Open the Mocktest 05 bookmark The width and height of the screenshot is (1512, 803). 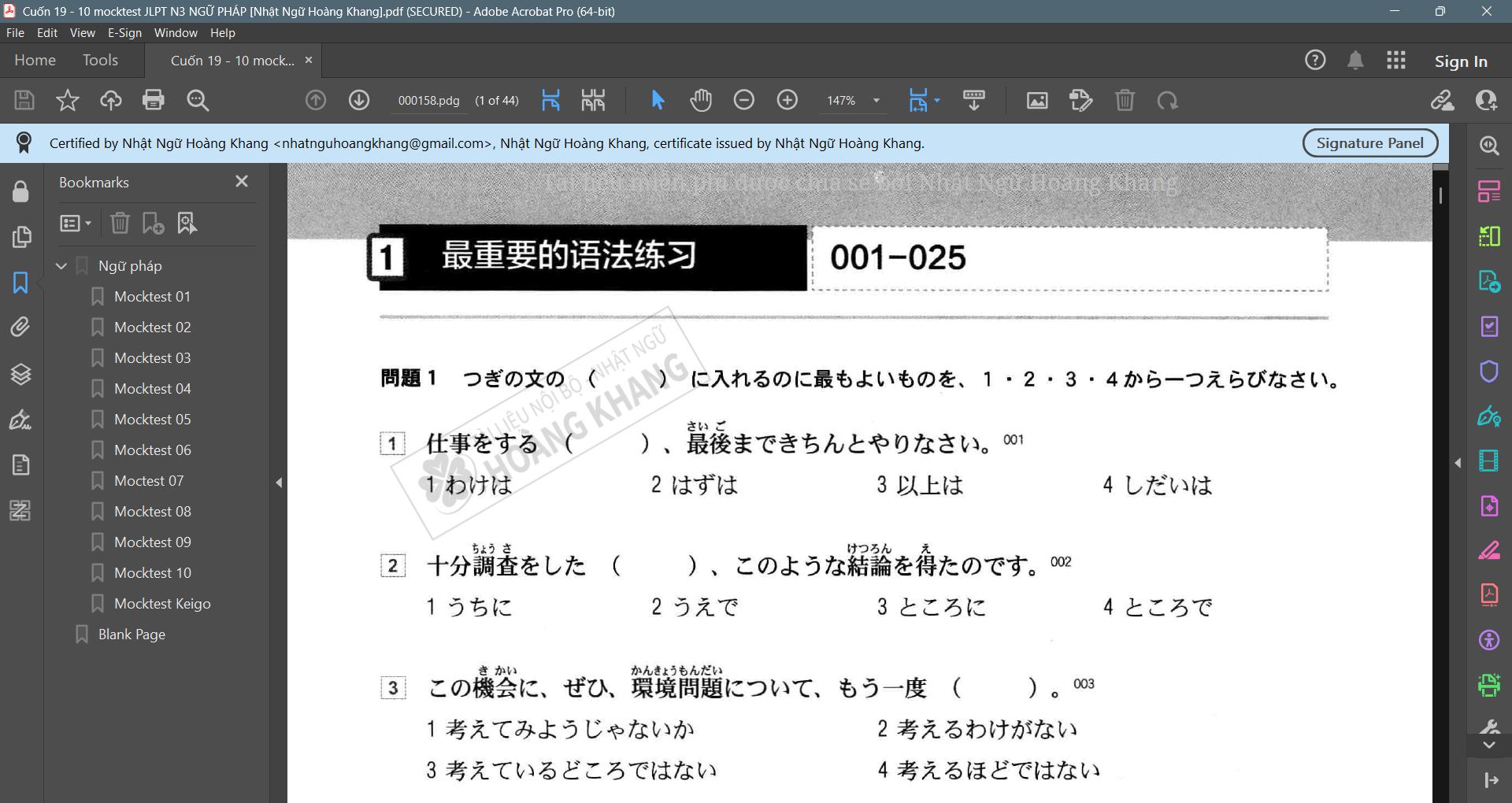152,420
